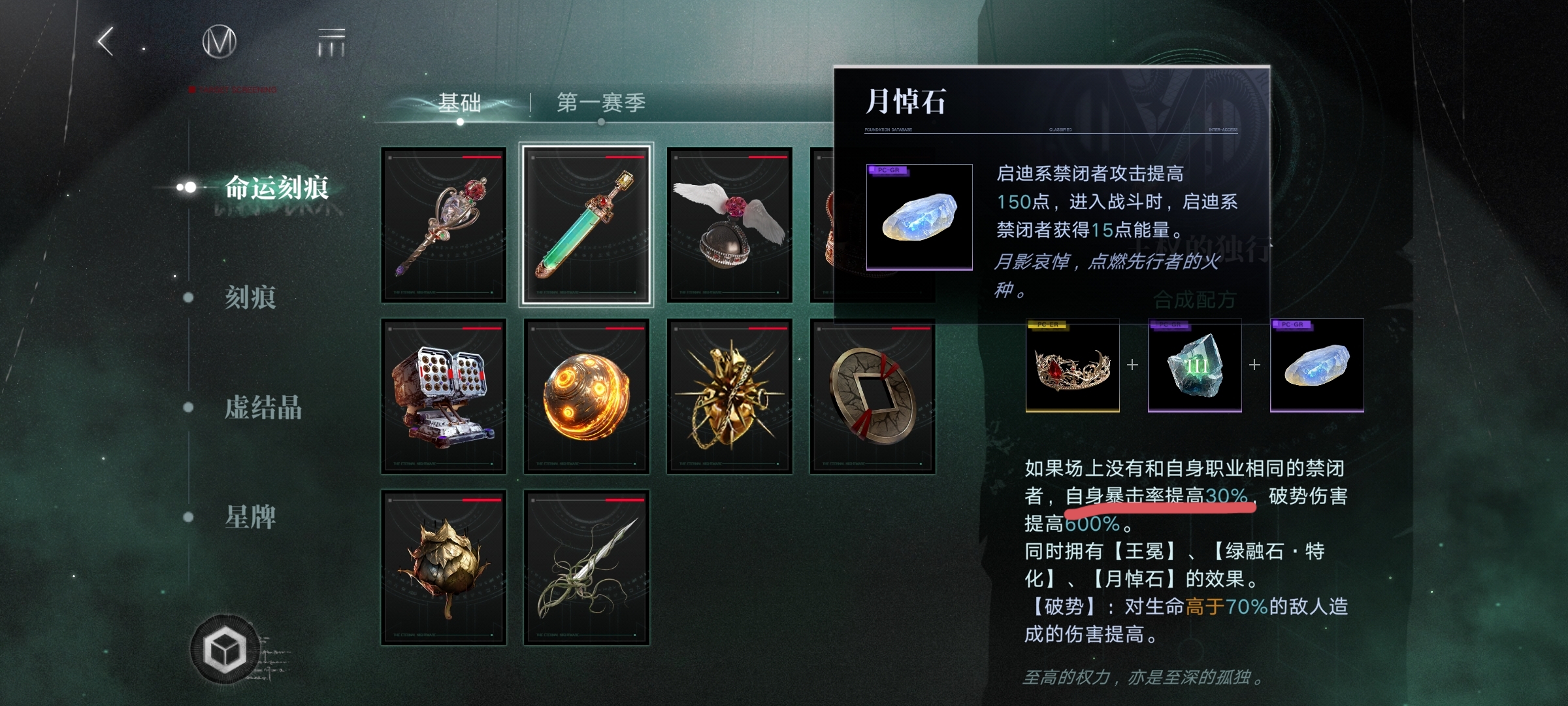The height and width of the screenshot is (706, 1568).
Task: Tap the green crystal III recipe ingredient
Action: click(x=1194, y=365)
